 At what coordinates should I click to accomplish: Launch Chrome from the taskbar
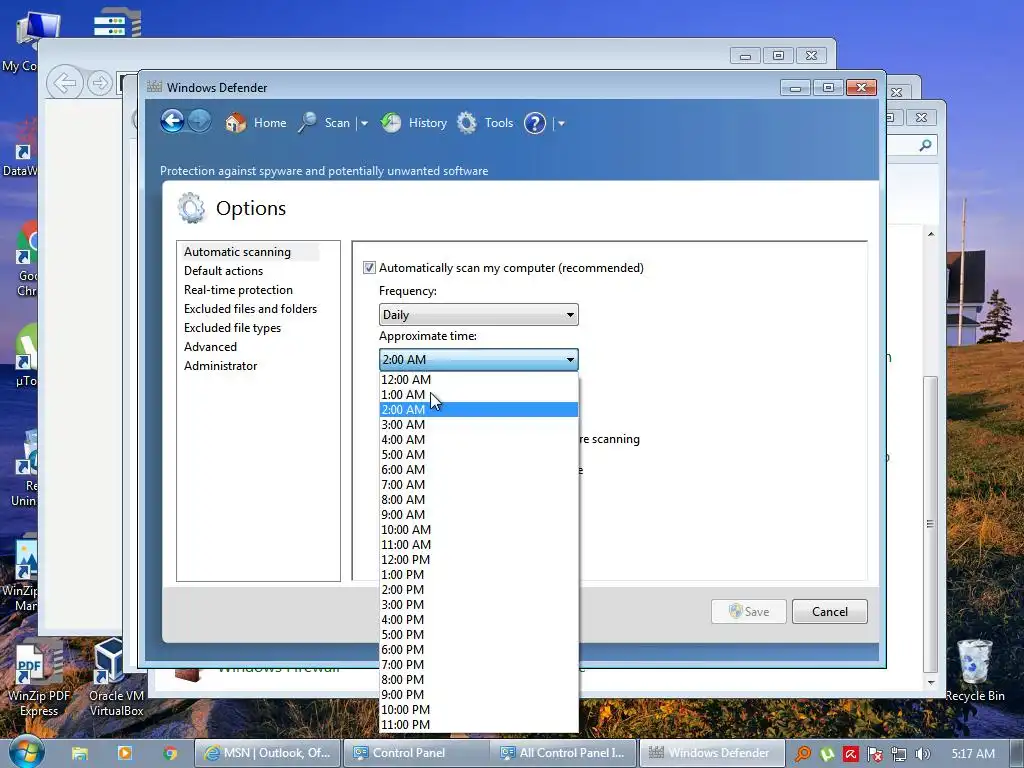click(x=170, y=754)
